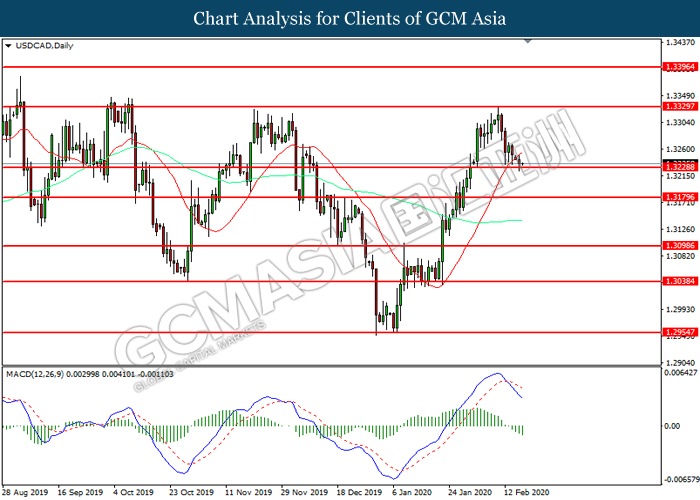Select the 1.31796 support price tag
Screen dimensions: 700x500
point(680,198)
